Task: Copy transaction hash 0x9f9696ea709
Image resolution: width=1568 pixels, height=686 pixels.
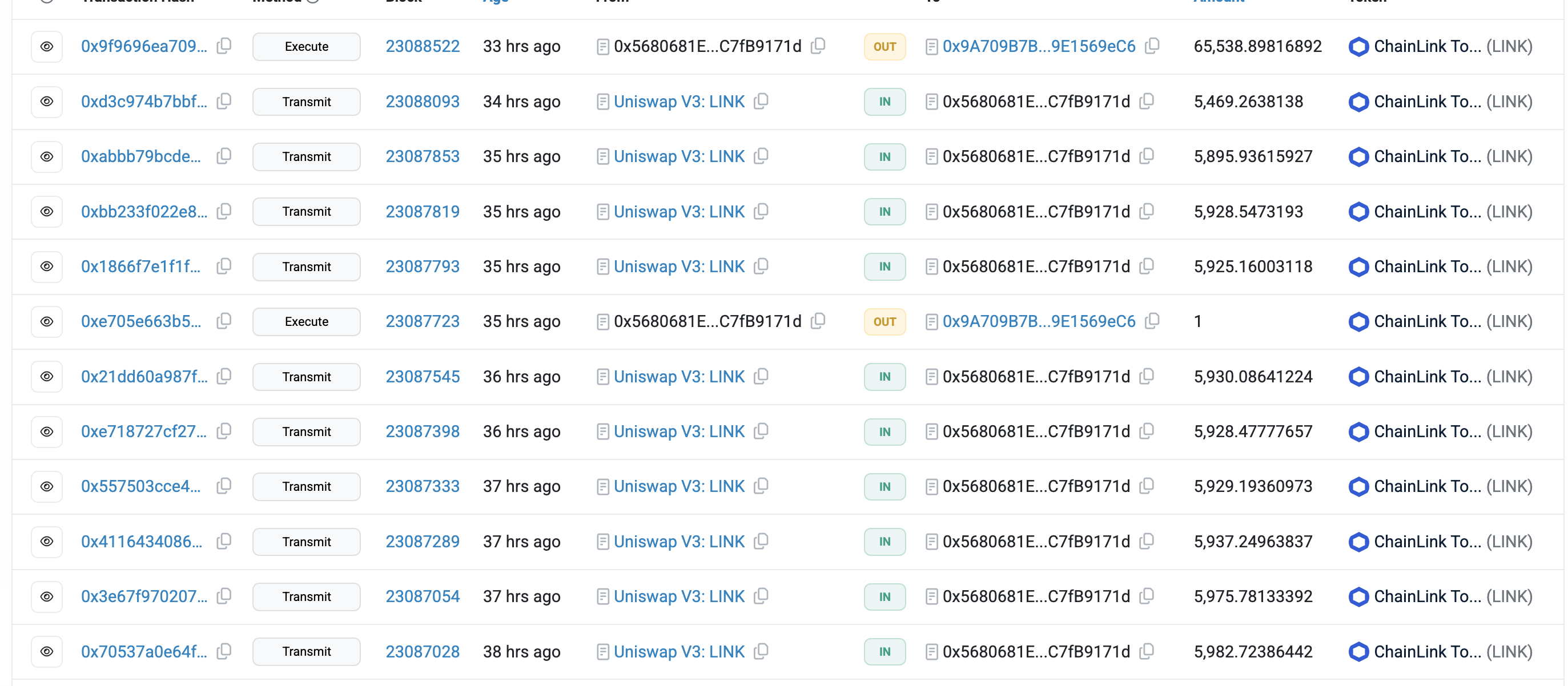Action: point(224,46)
